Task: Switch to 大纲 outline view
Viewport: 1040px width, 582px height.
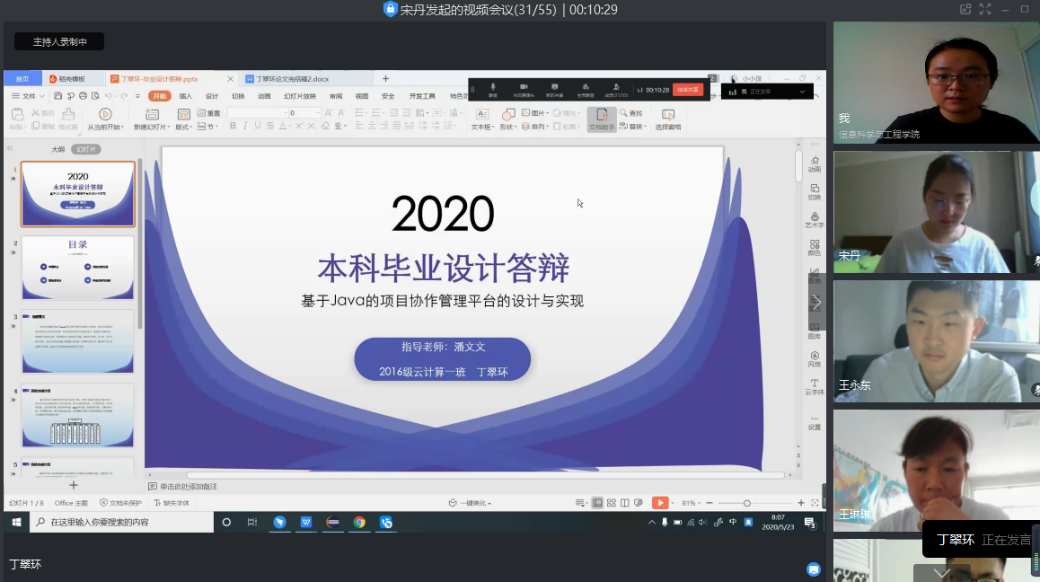Action: pyautogui.click(x=59, y=149)
